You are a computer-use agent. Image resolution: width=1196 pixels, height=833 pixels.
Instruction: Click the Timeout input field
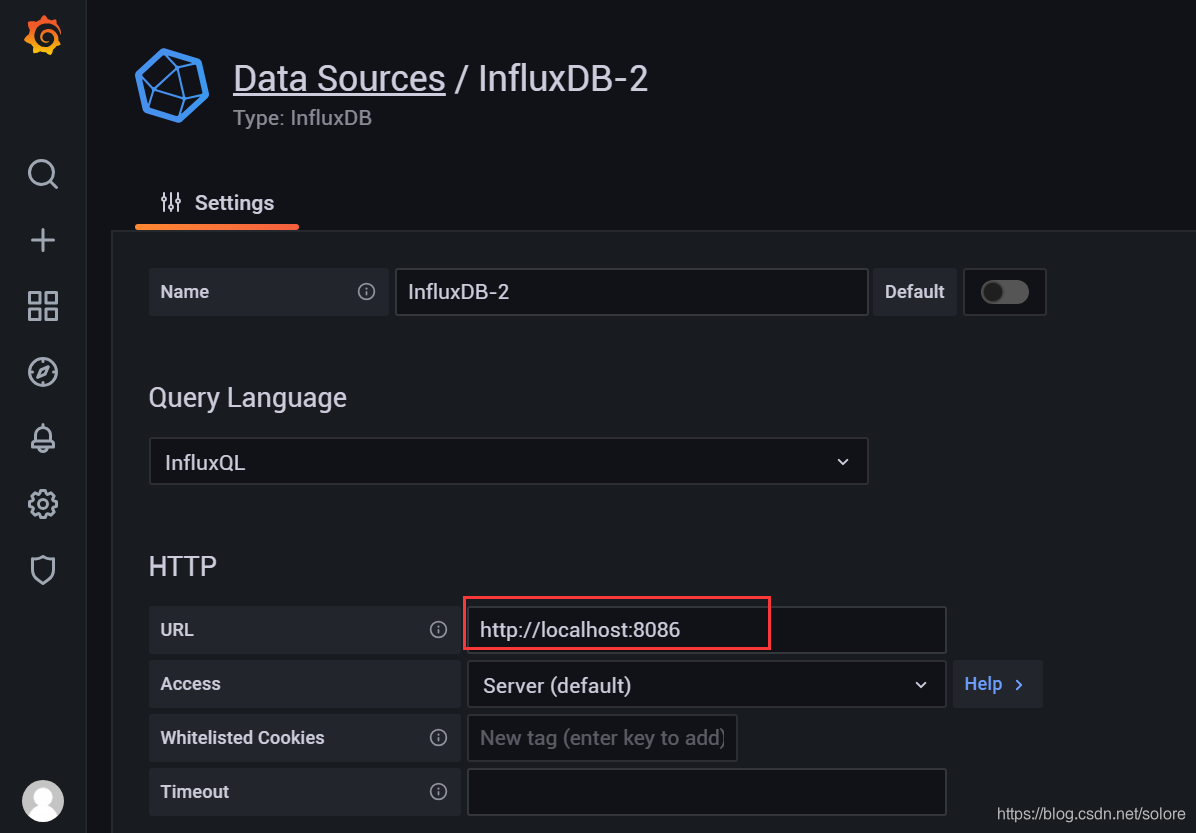point(706,792)
